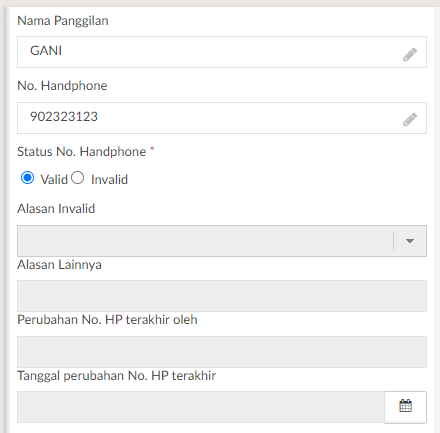Click the Invalid option label text
Viewport: 440px width, 433px height.
point(109,180)
